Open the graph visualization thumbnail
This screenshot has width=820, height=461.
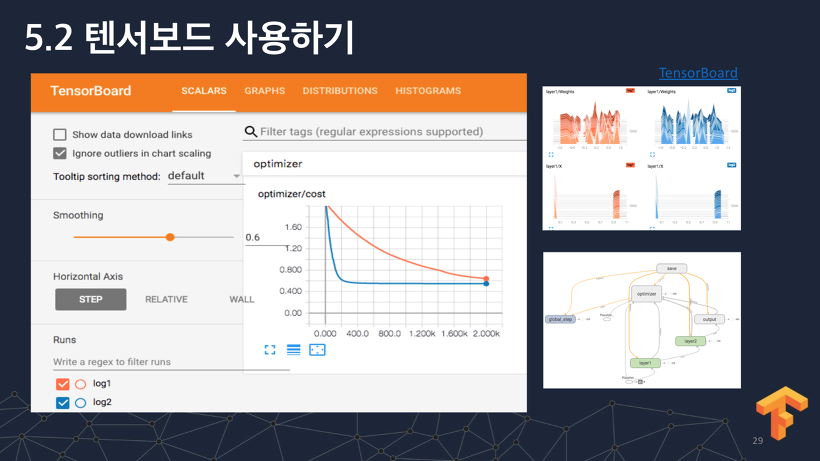coord(642,320)
